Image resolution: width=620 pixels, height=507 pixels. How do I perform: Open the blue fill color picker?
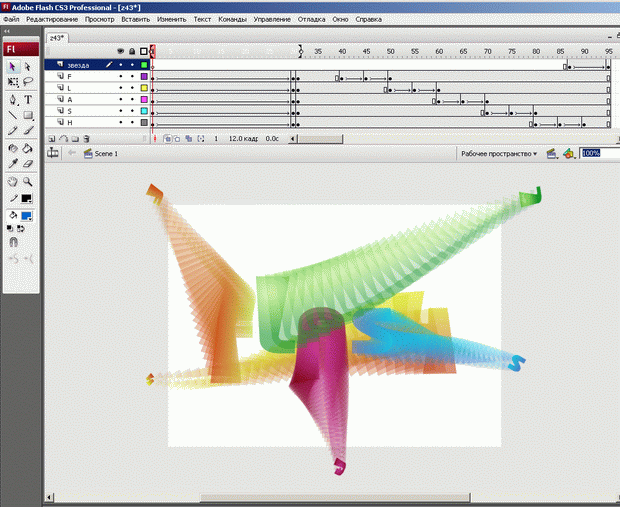(x=26, y=216)
